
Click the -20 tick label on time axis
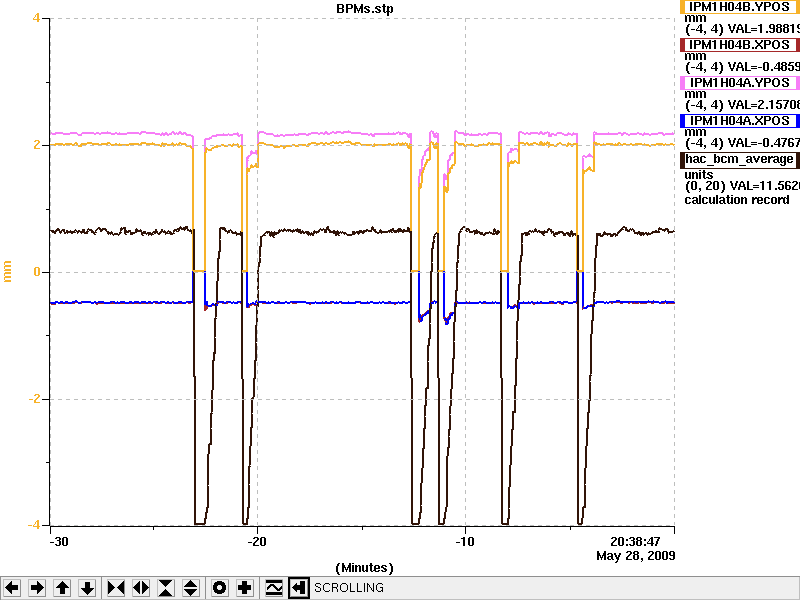(257, 541)
